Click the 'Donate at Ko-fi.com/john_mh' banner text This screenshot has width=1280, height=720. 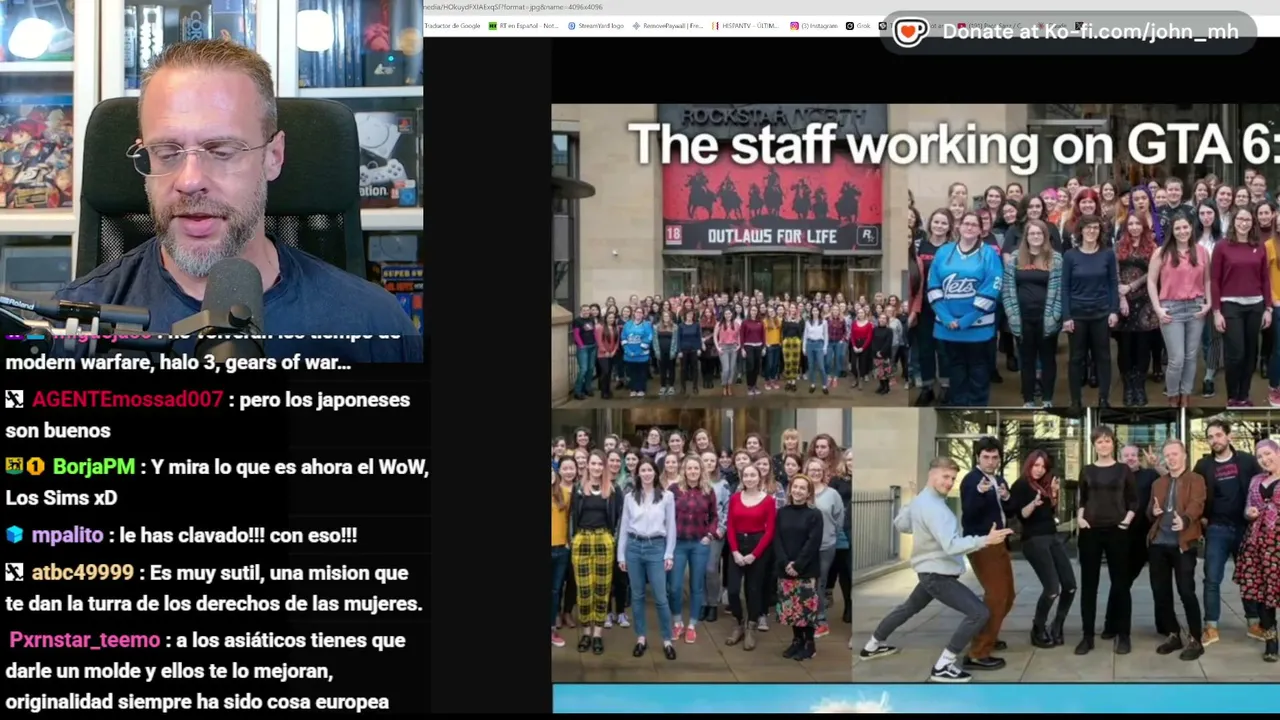(x=1090, y=32)
